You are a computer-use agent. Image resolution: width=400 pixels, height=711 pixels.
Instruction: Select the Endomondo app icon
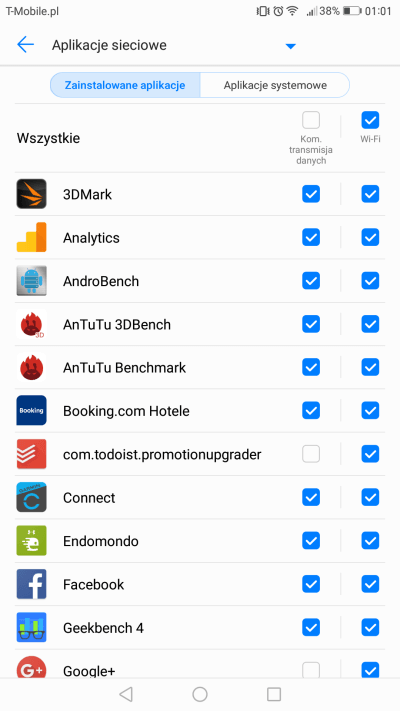pos(31,541)
